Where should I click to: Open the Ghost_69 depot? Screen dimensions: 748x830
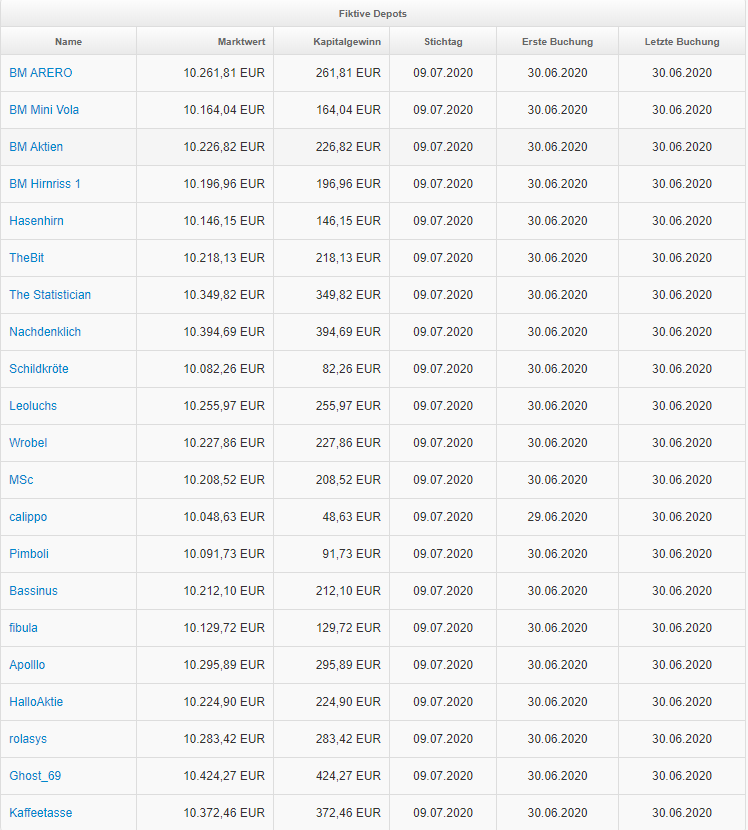click(35, 776)
